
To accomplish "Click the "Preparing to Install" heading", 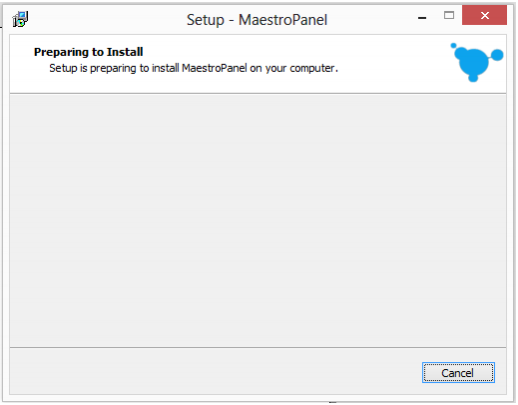I will (88, 52).
